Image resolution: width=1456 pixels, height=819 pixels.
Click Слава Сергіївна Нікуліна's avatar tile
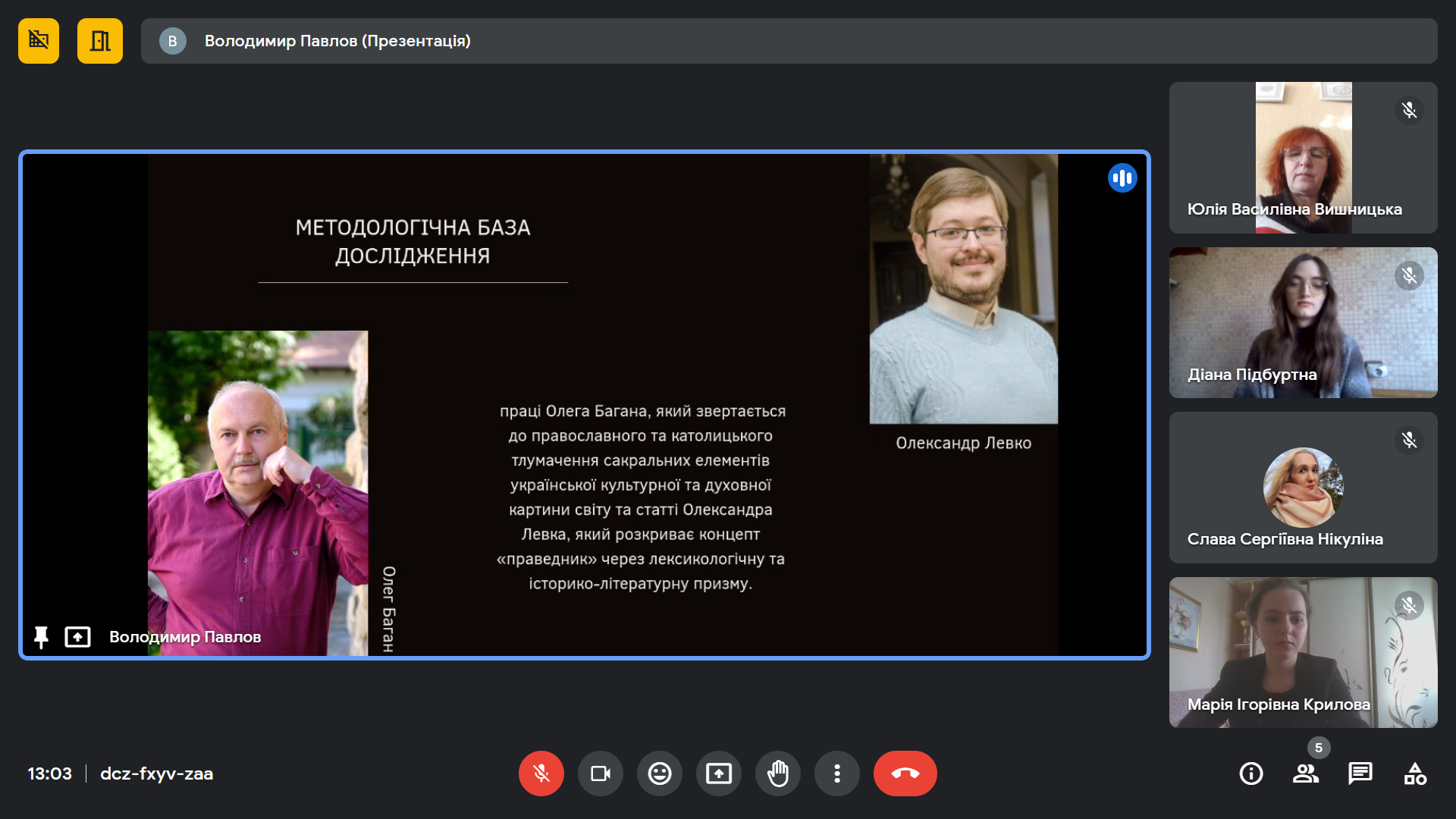click(1302, 488)
